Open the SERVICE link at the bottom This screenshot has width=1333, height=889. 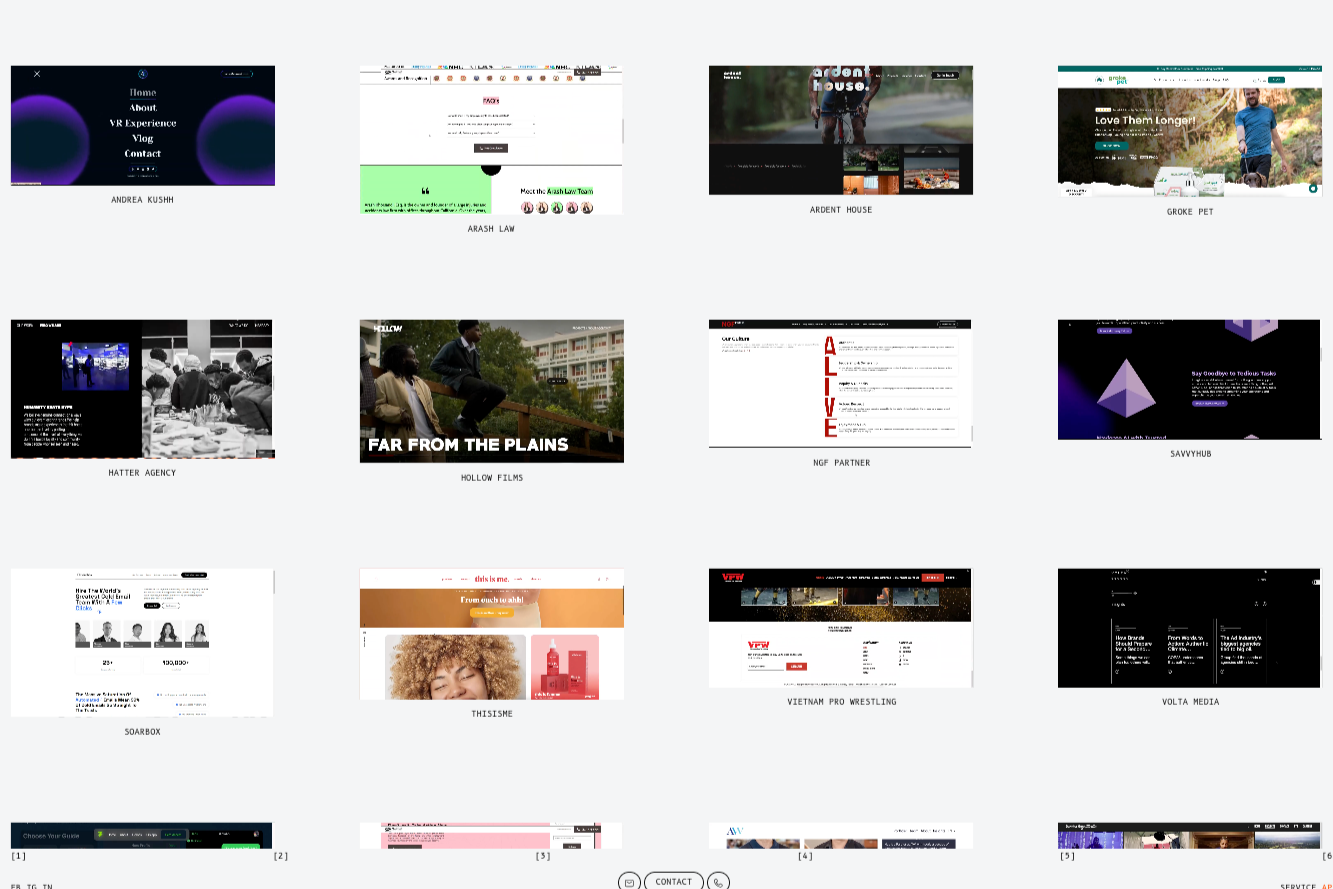tap(1298, 886)
